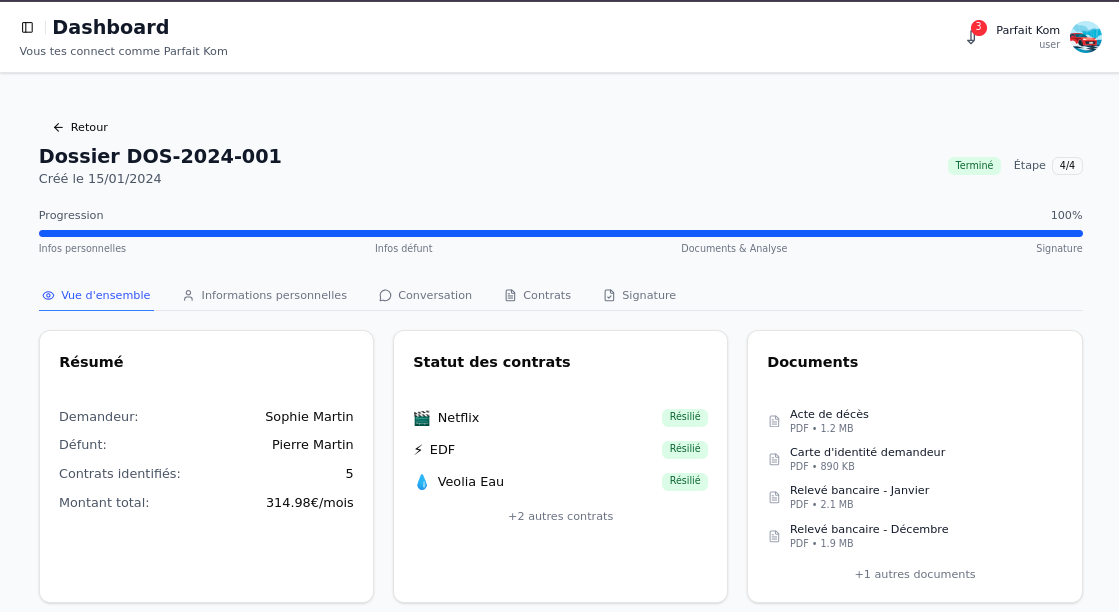Click the EDF lightning bolt icon

[419, 450]
